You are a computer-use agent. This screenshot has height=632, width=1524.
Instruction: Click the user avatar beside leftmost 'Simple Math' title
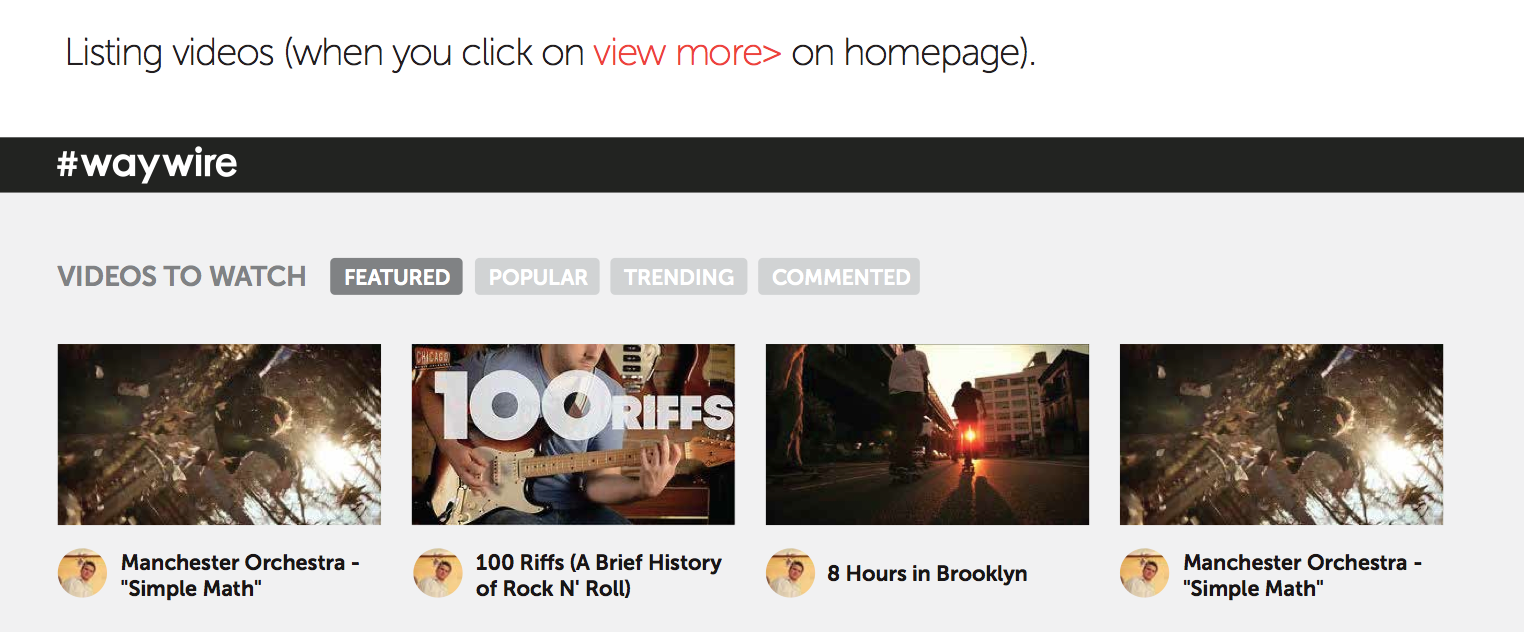[x=82, y=573]
